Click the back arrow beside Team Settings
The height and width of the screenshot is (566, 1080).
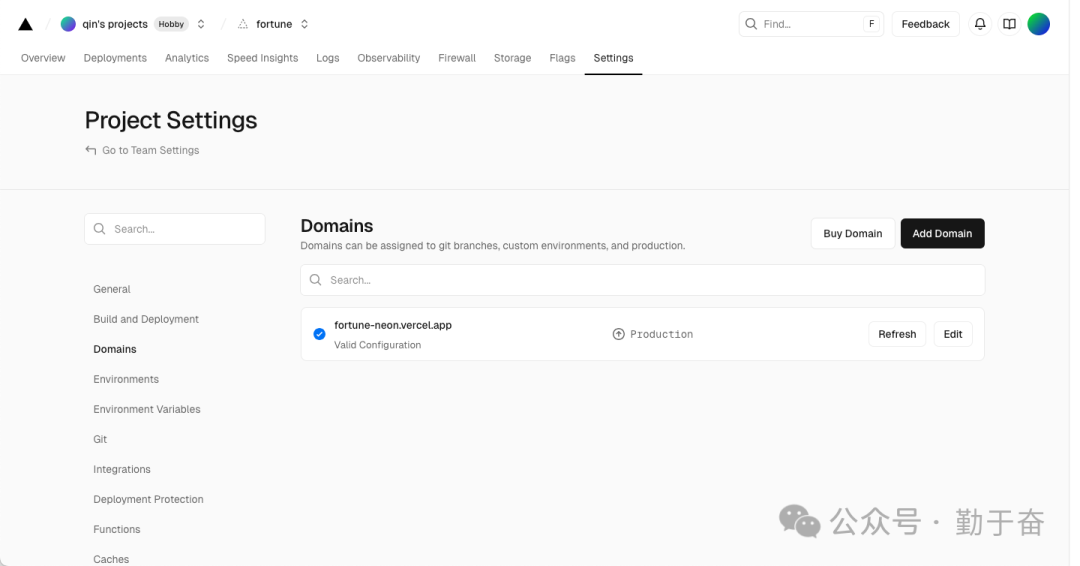pos(90,150)
